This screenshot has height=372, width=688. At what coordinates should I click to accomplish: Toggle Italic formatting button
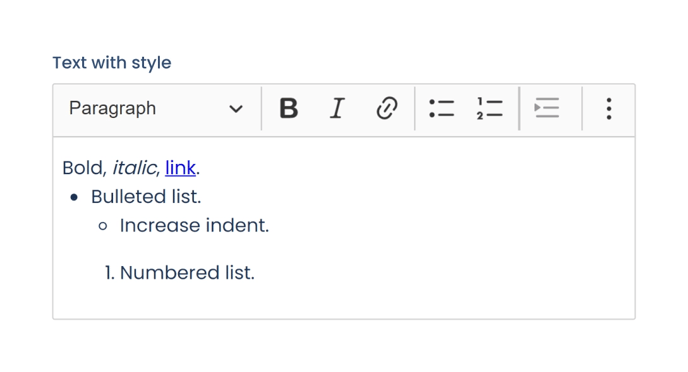337,108
